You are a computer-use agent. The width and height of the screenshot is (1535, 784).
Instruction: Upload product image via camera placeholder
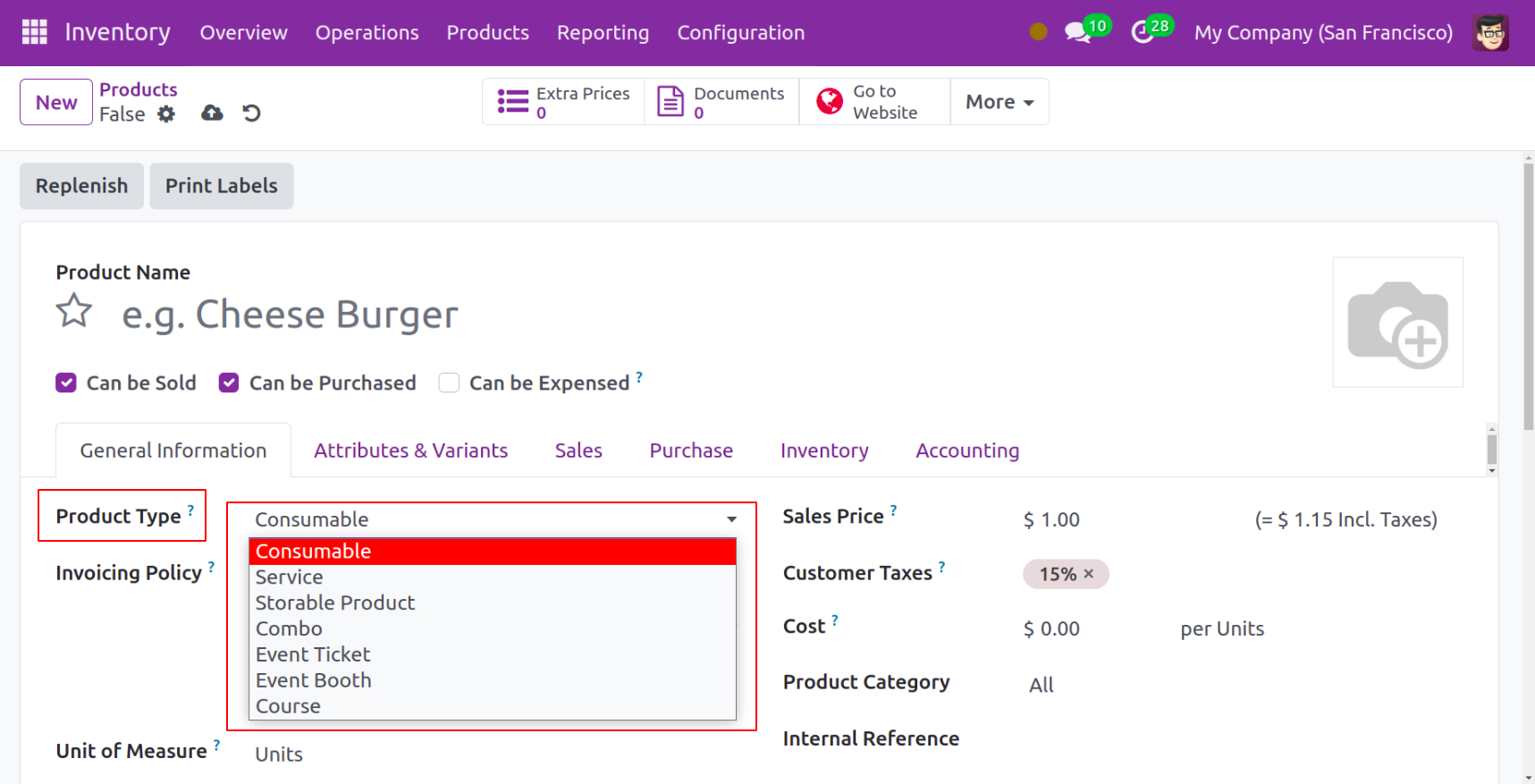1397,323
